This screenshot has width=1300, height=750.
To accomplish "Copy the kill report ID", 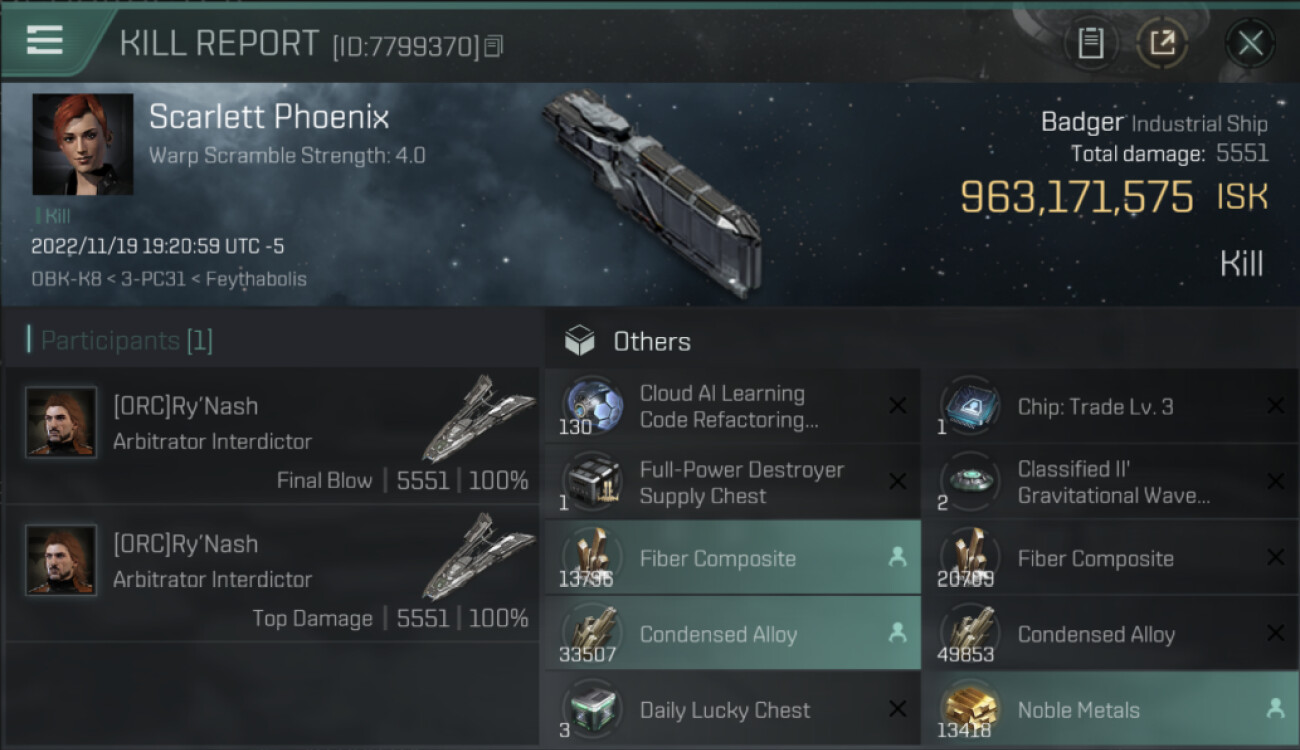I will [493, 46].
